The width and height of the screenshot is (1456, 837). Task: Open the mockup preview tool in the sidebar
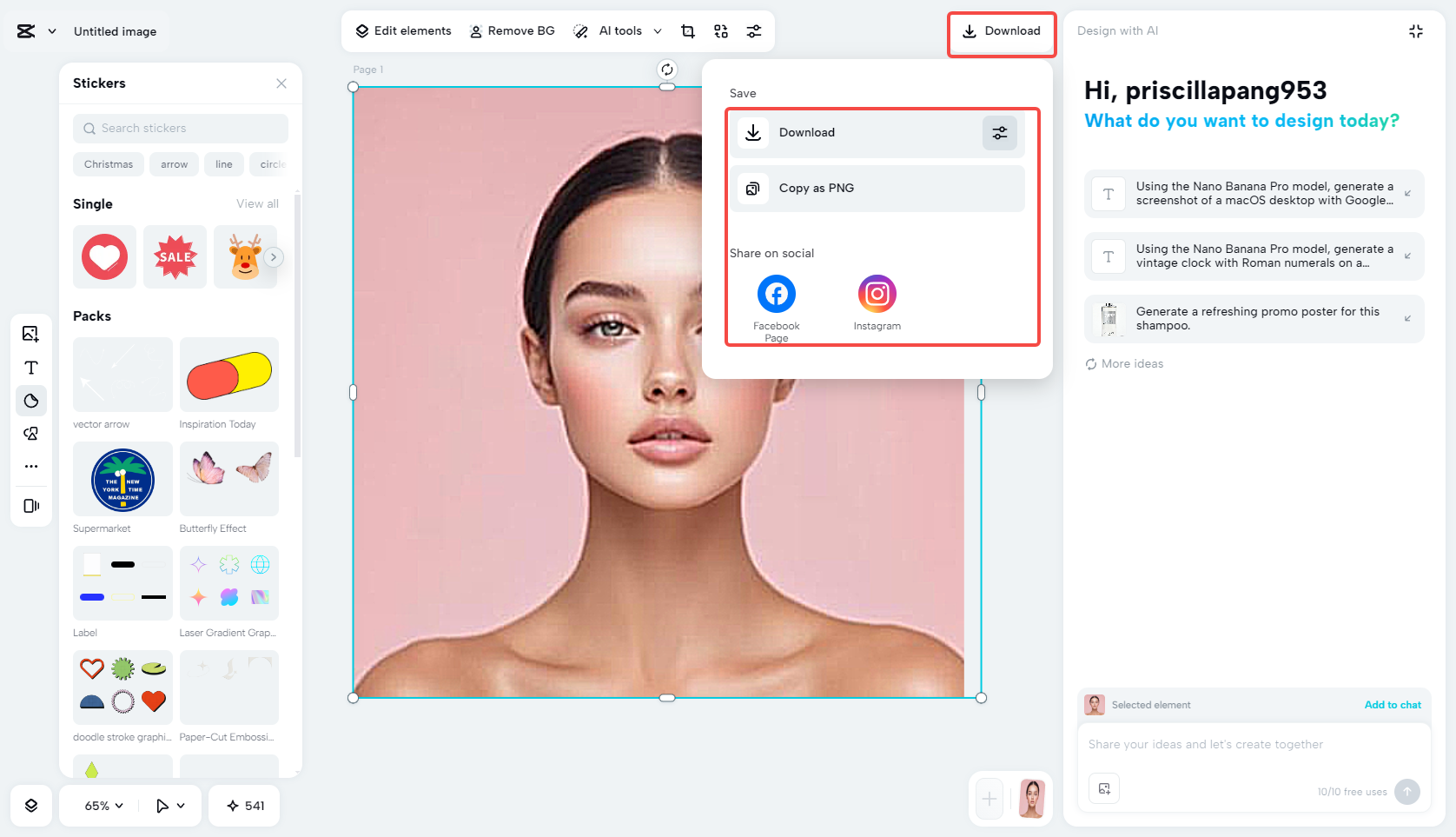tap(31, 507)
